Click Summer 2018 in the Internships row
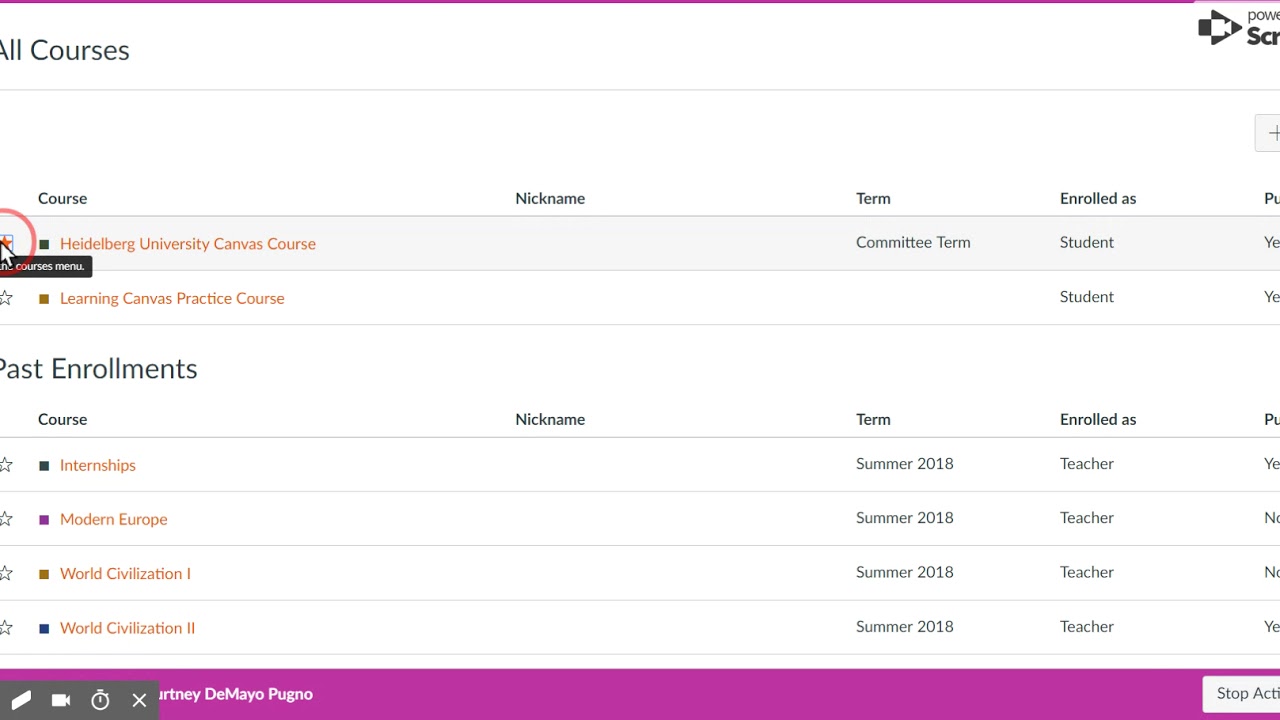The image size is (1280, 720). (x=905, y=463)
